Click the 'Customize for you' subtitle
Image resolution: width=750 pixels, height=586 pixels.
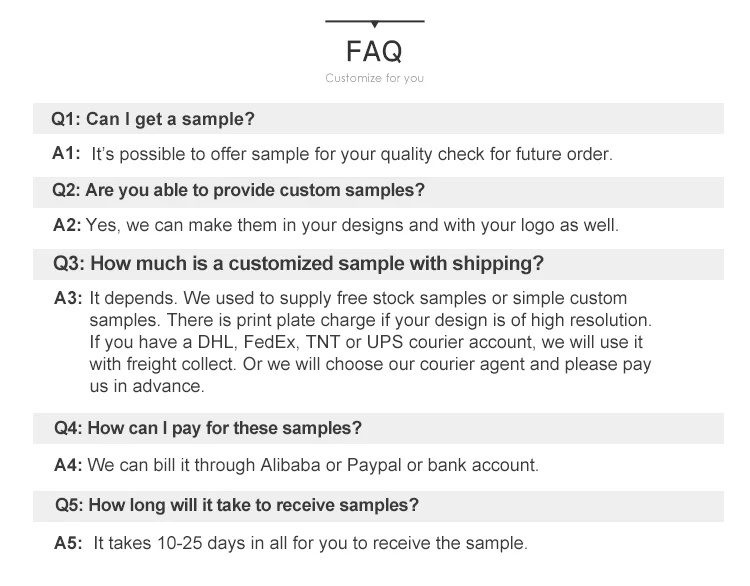pos(374,78)
